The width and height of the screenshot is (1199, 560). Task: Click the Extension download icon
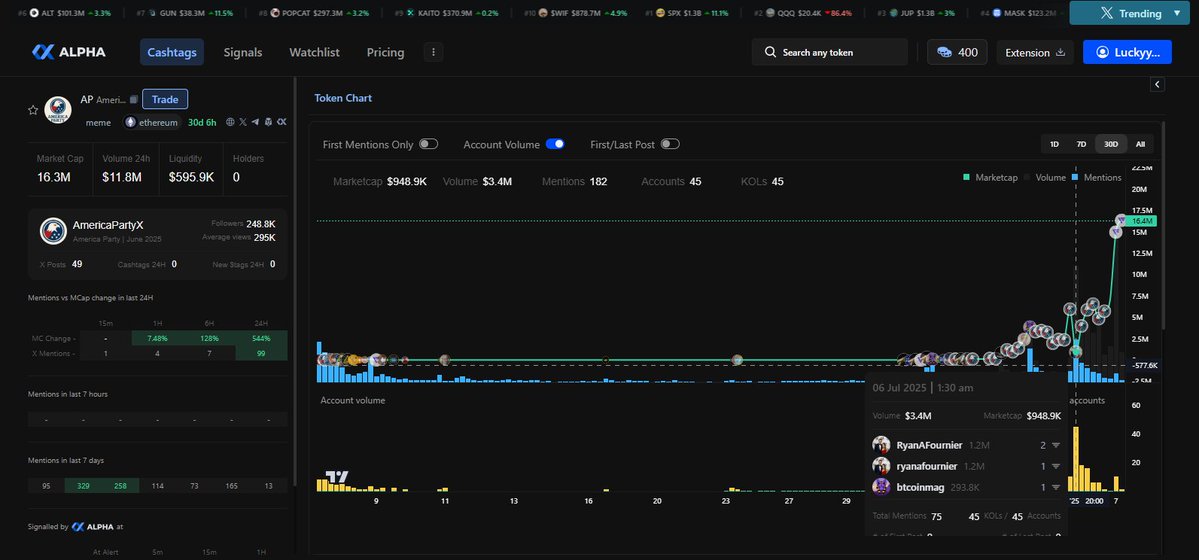1060,53
